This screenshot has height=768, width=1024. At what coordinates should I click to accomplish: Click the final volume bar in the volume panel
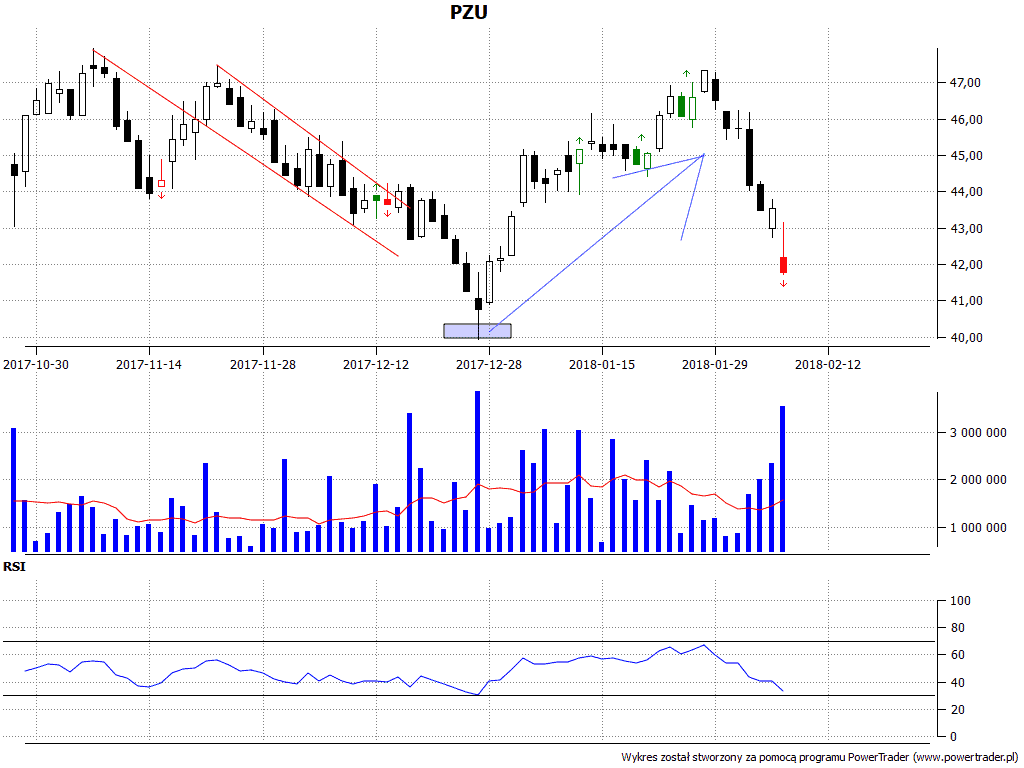782,479
